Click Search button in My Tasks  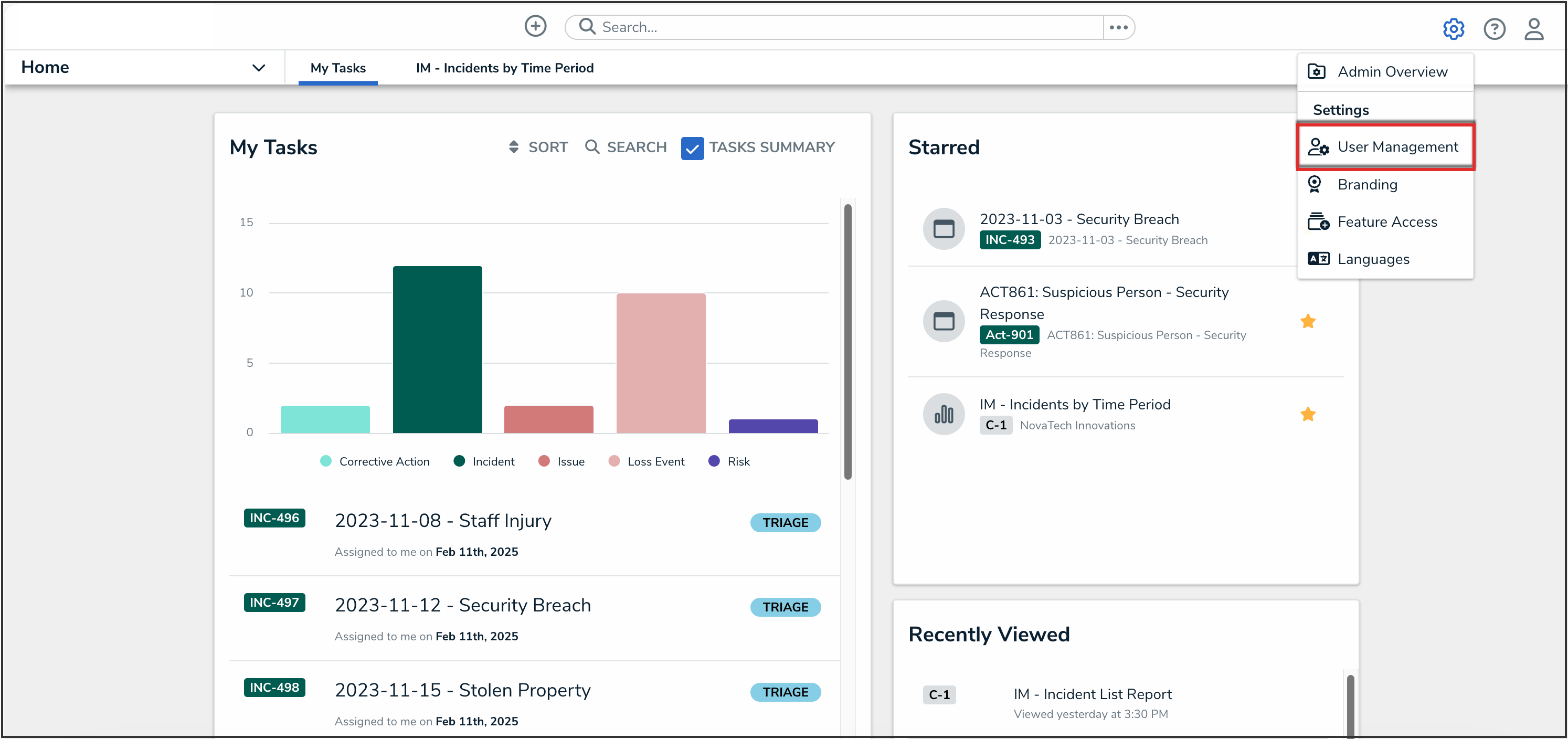626,147
